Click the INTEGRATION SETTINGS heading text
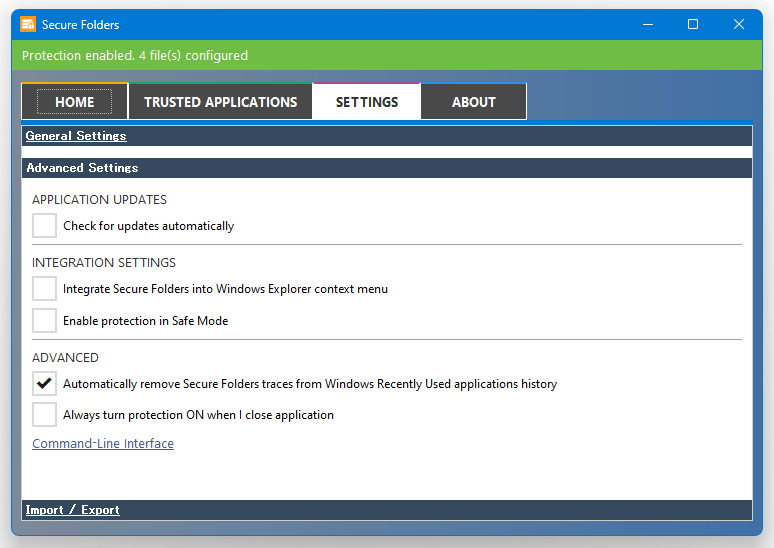Viewport: 774px width, 548px height. [x=104, y=263]
